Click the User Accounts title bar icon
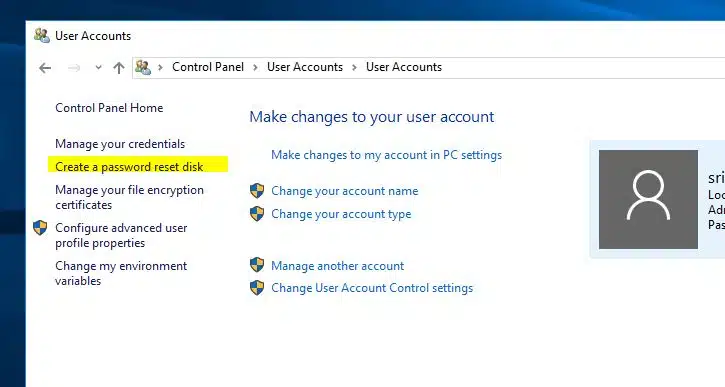 point(42,36)
